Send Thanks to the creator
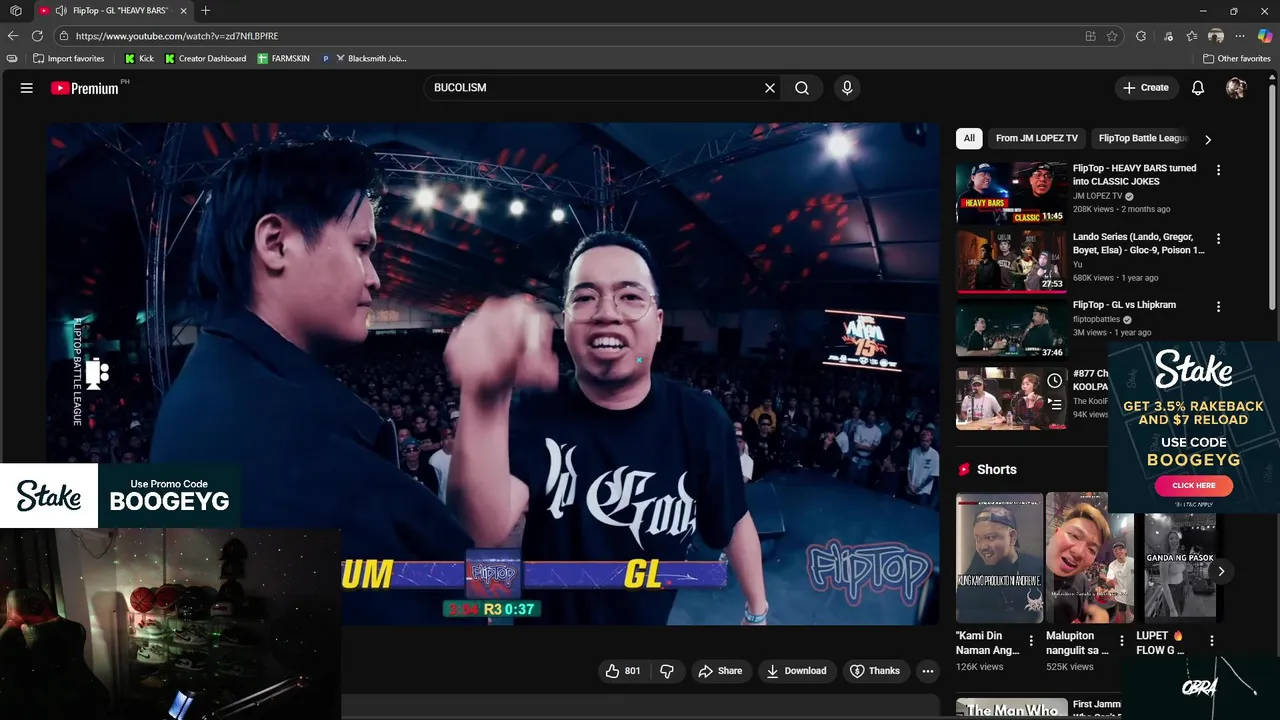This screenshot has width=1280, height=720. (x=874, y=671)
